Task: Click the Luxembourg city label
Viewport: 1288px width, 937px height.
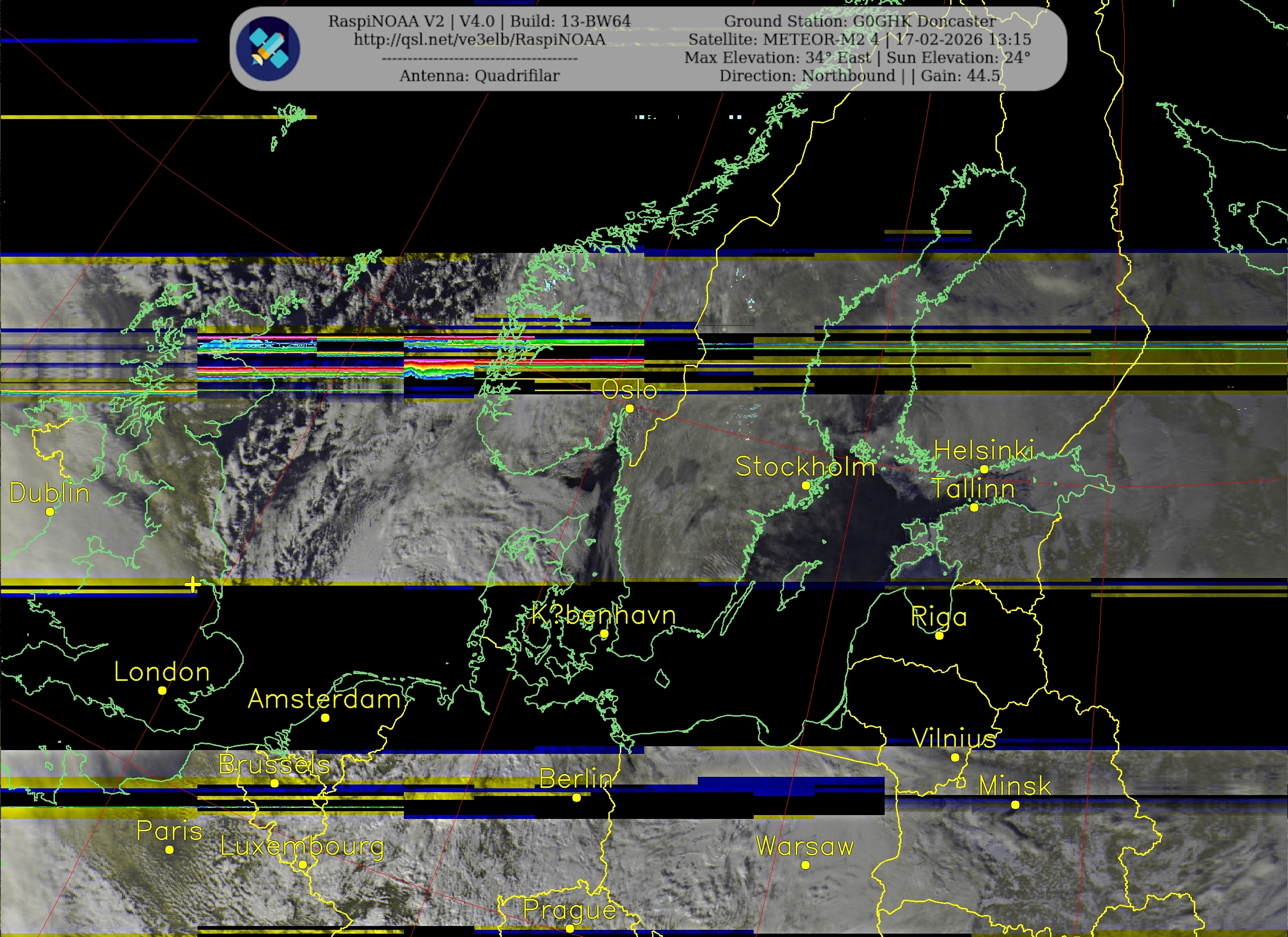Action: 302,847
